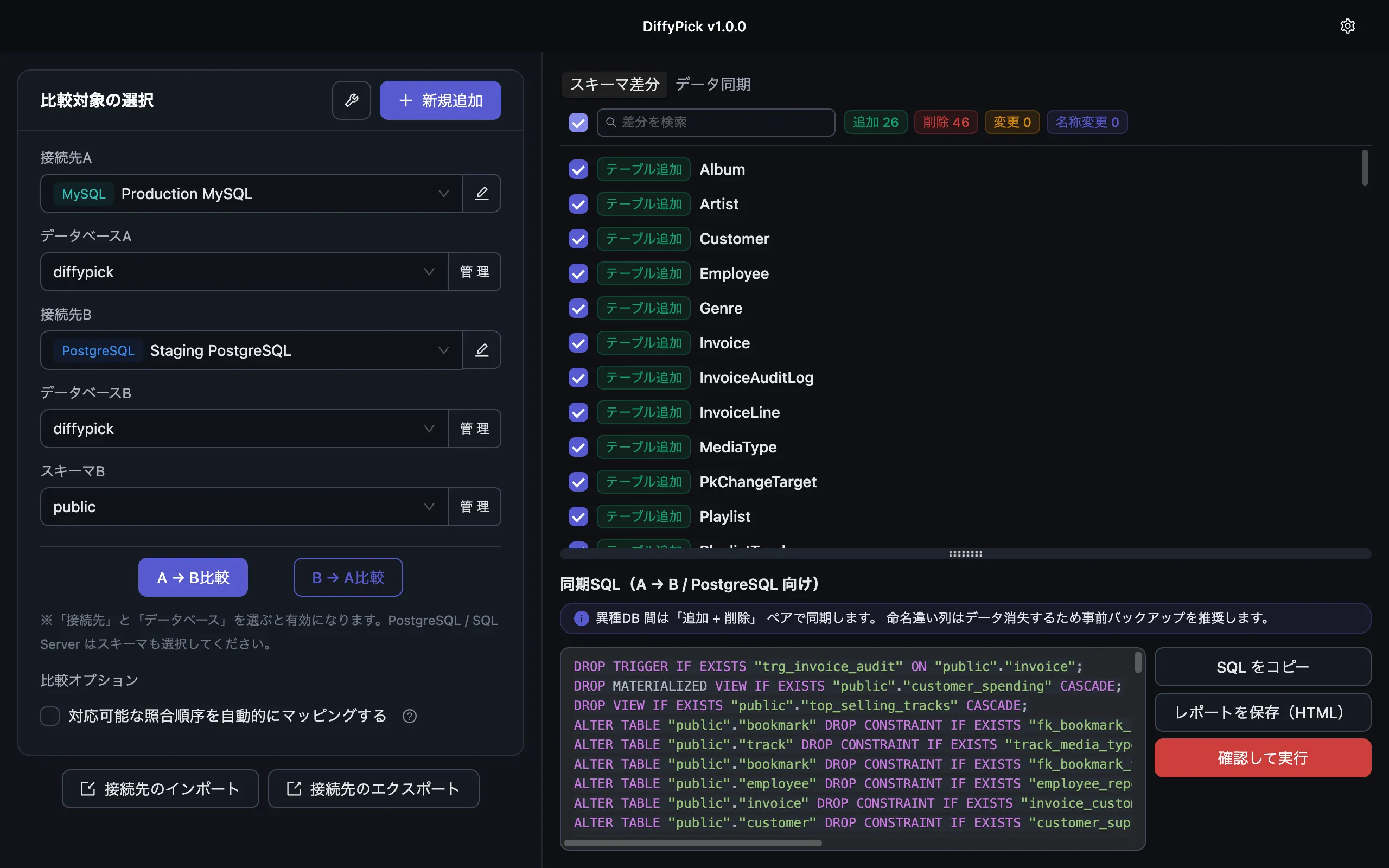Click the diff list vertical scrollbar
This screenshot has width=1389, height=868.
(x=1365, y=168)
